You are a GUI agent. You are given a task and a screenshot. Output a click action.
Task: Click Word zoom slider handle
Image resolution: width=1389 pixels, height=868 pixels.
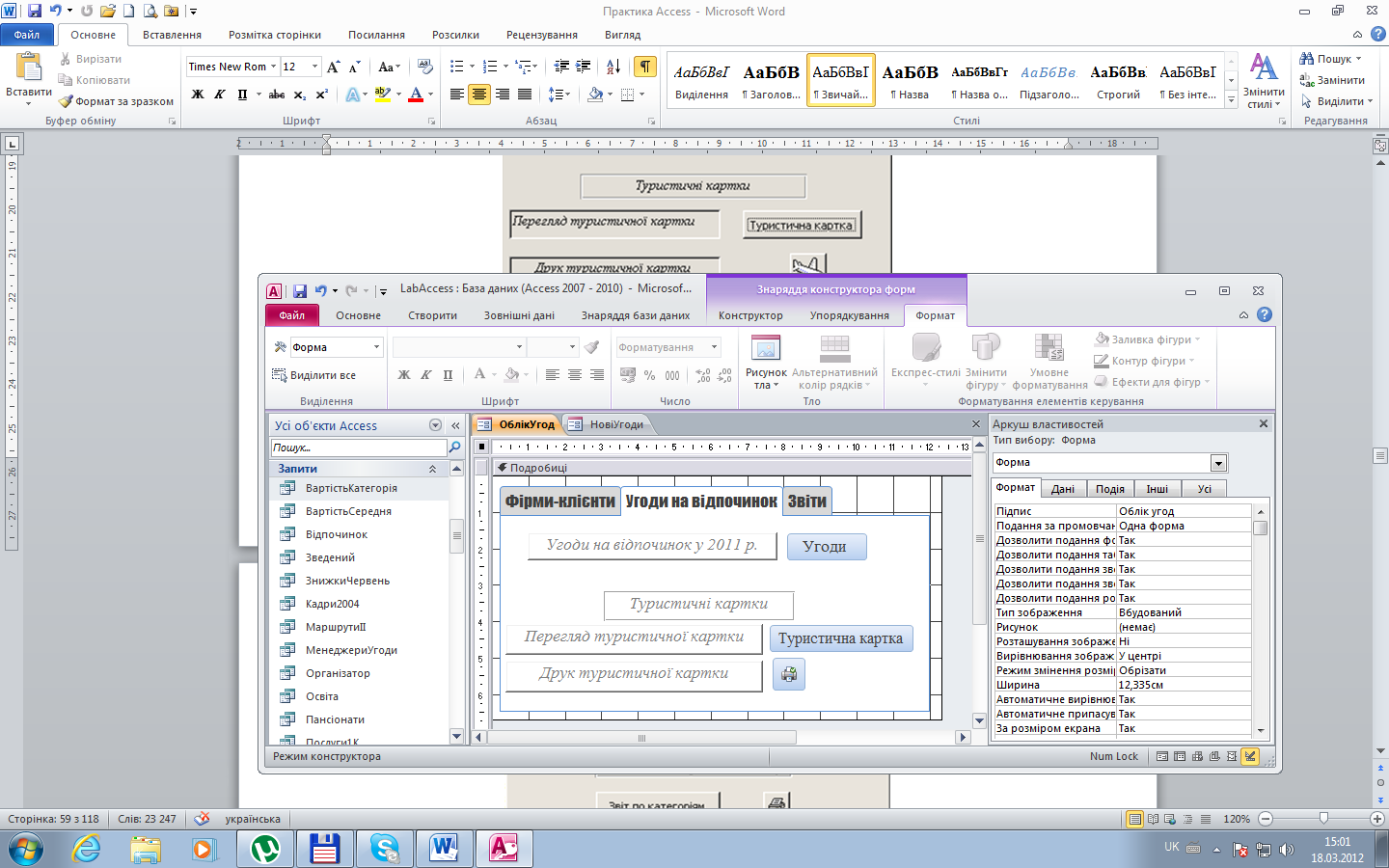click(1323, 818)
